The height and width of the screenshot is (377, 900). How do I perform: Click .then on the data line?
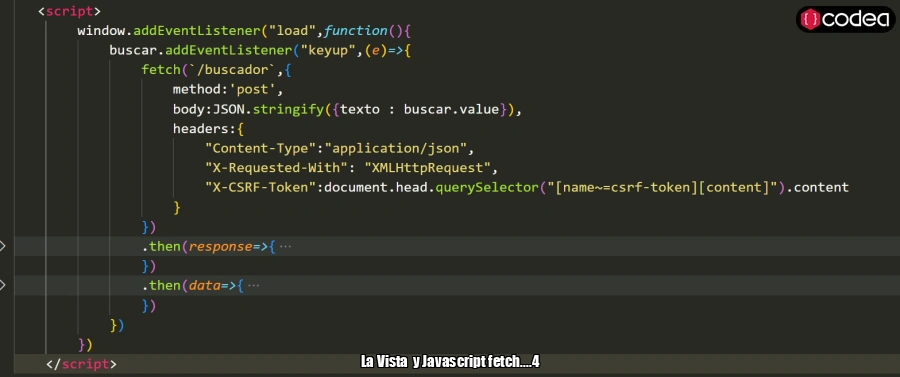tap(161, 285)
